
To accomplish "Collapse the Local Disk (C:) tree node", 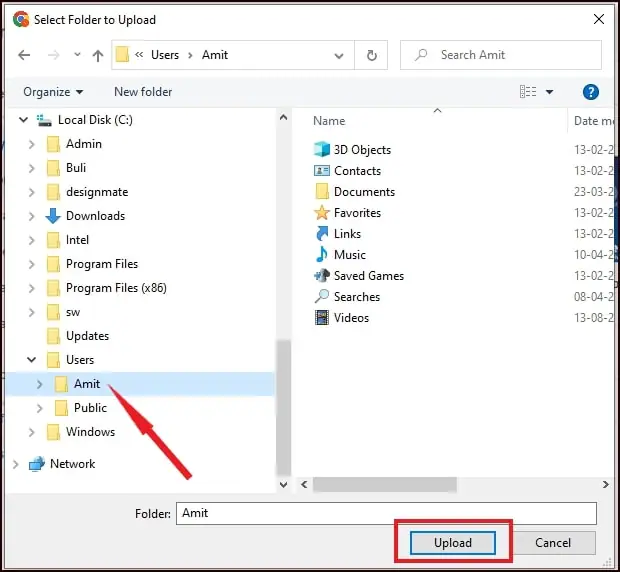I will pos(23,119).
